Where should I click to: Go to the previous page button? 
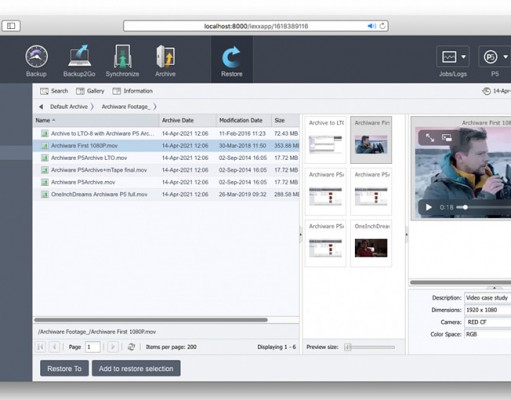point(54,347)
